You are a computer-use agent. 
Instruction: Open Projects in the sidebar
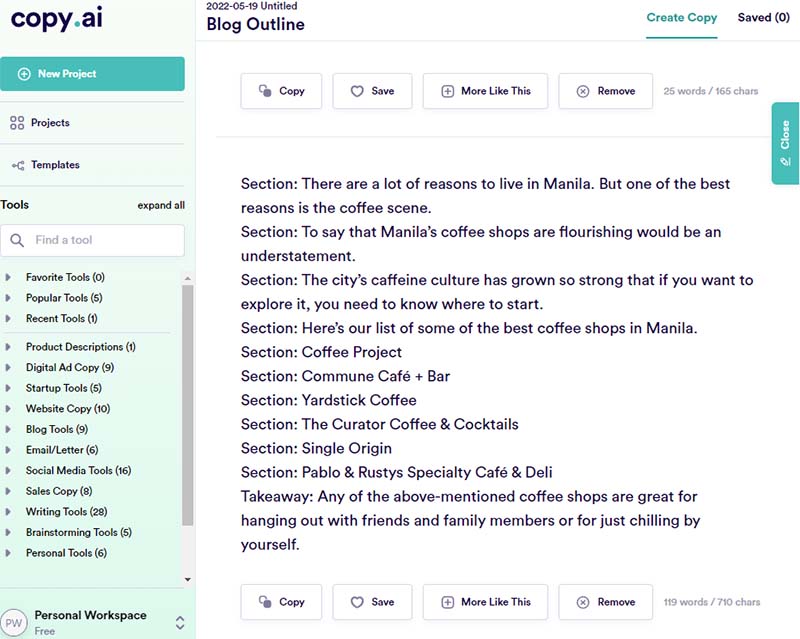click(50, 122)
